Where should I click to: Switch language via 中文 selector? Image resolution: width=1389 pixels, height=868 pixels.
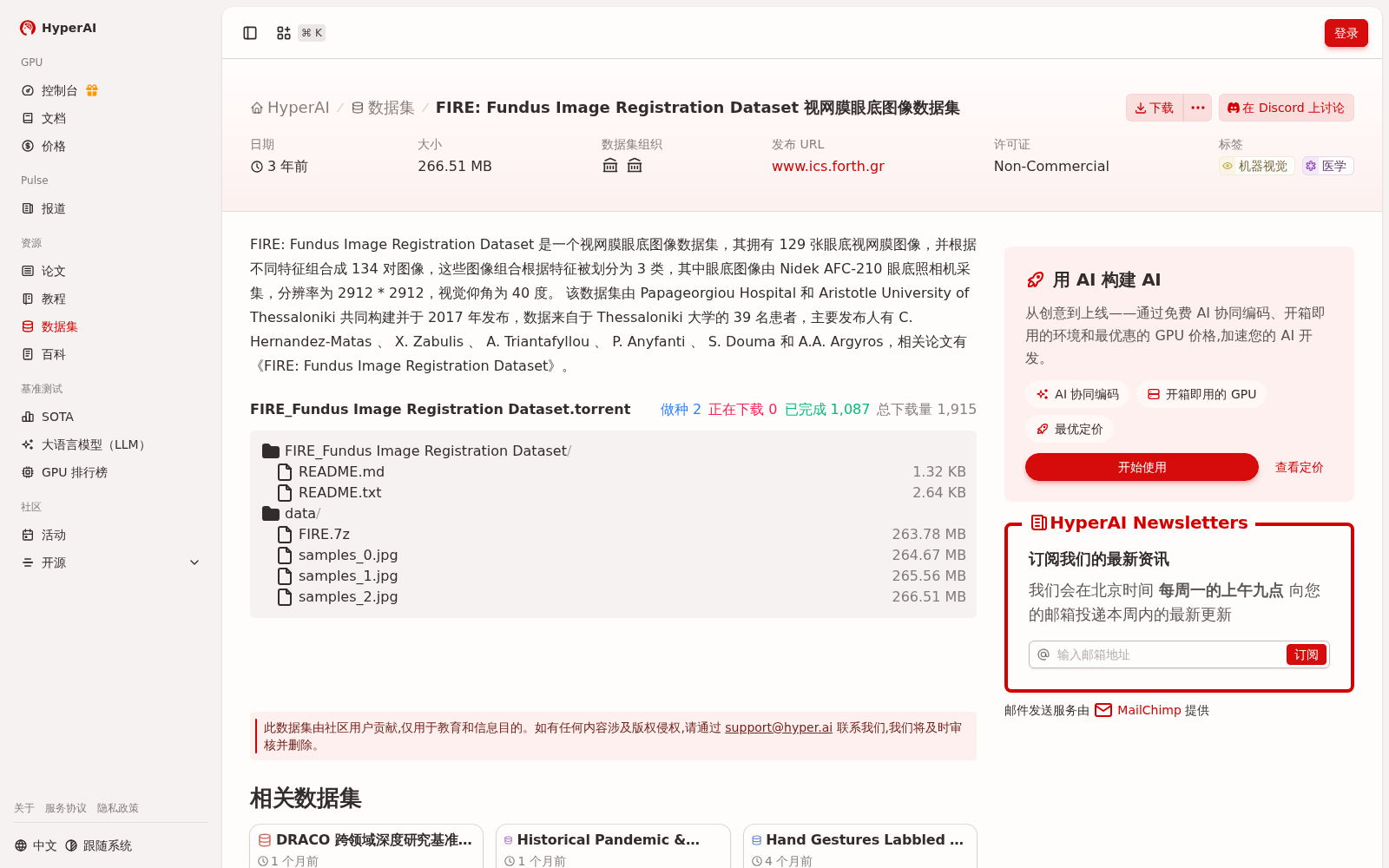click(36, 845)
